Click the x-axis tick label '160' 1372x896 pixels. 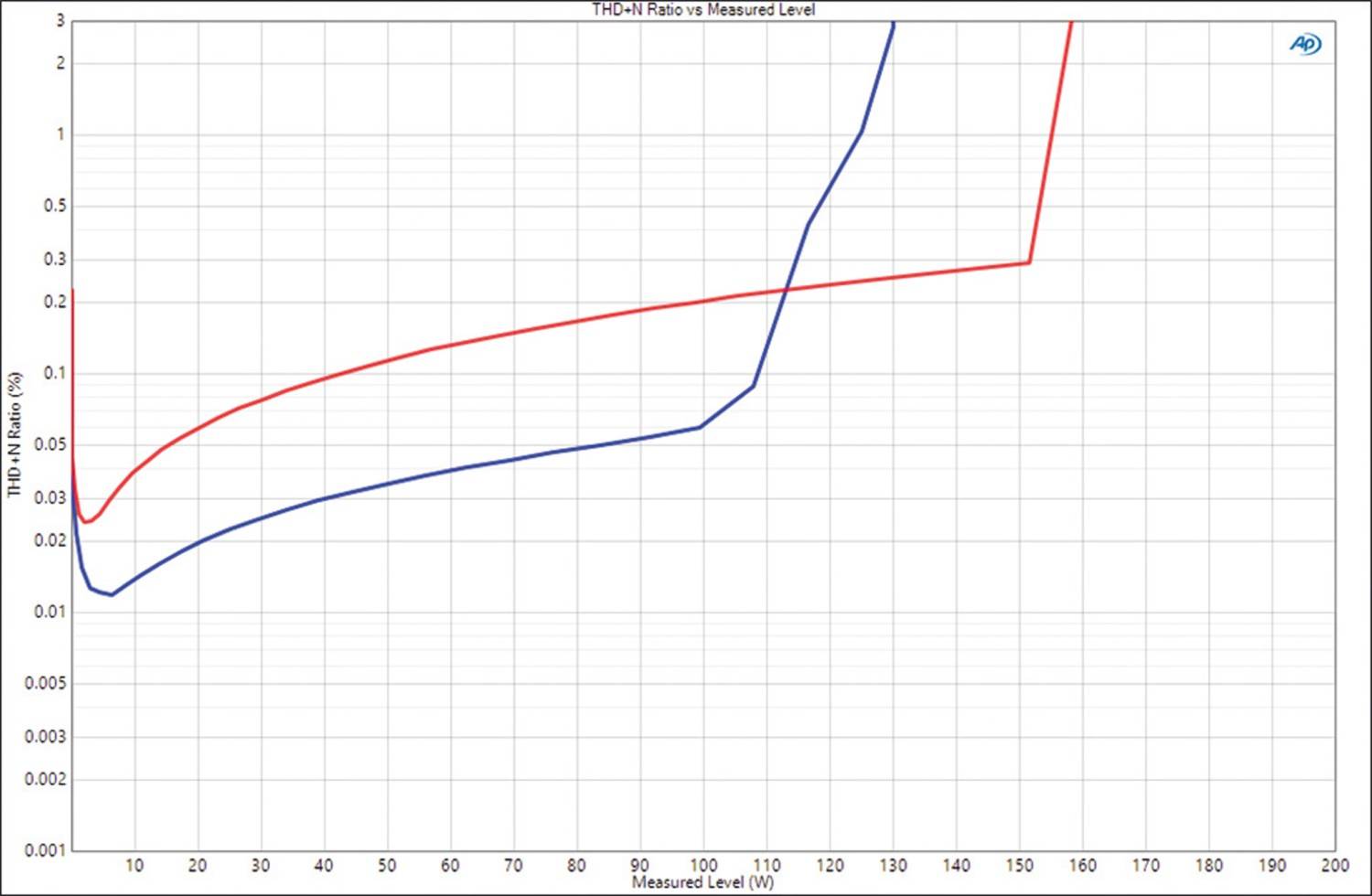pos(1082,865)
